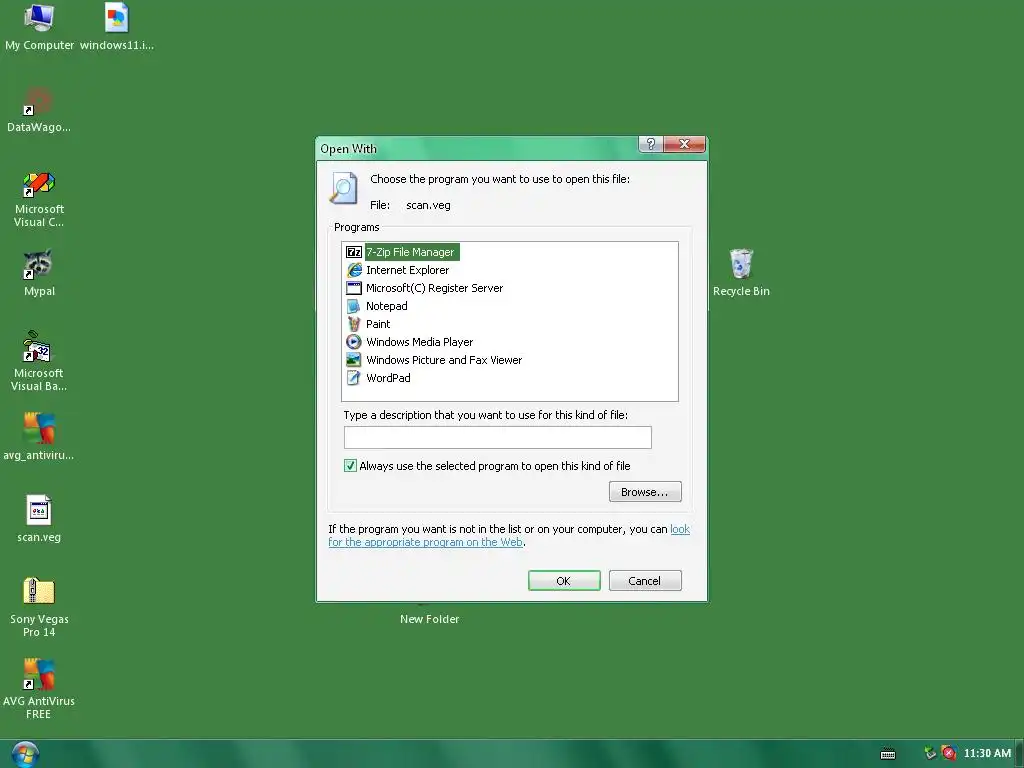Select Sony Vegas Pro 14 zip folder
The height and width of the screenshot is (768, 1024).
pyautogui.click(x=39, y=592)
